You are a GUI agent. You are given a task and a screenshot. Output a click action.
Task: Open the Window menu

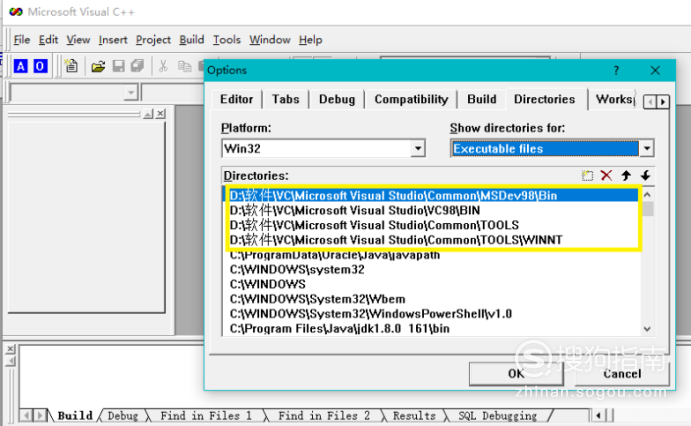pyautogui.click(x=270, y=40)
